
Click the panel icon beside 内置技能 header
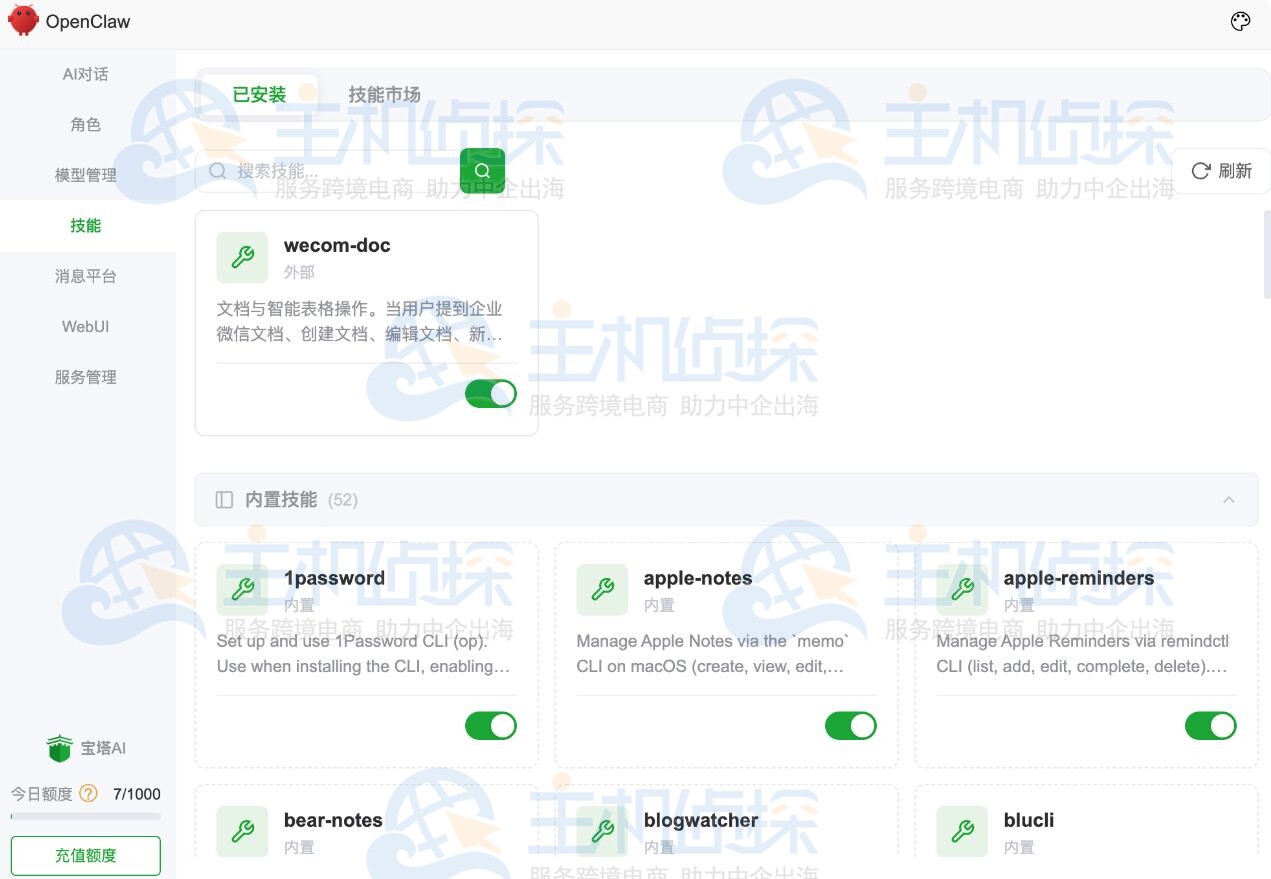pos(224,499)
